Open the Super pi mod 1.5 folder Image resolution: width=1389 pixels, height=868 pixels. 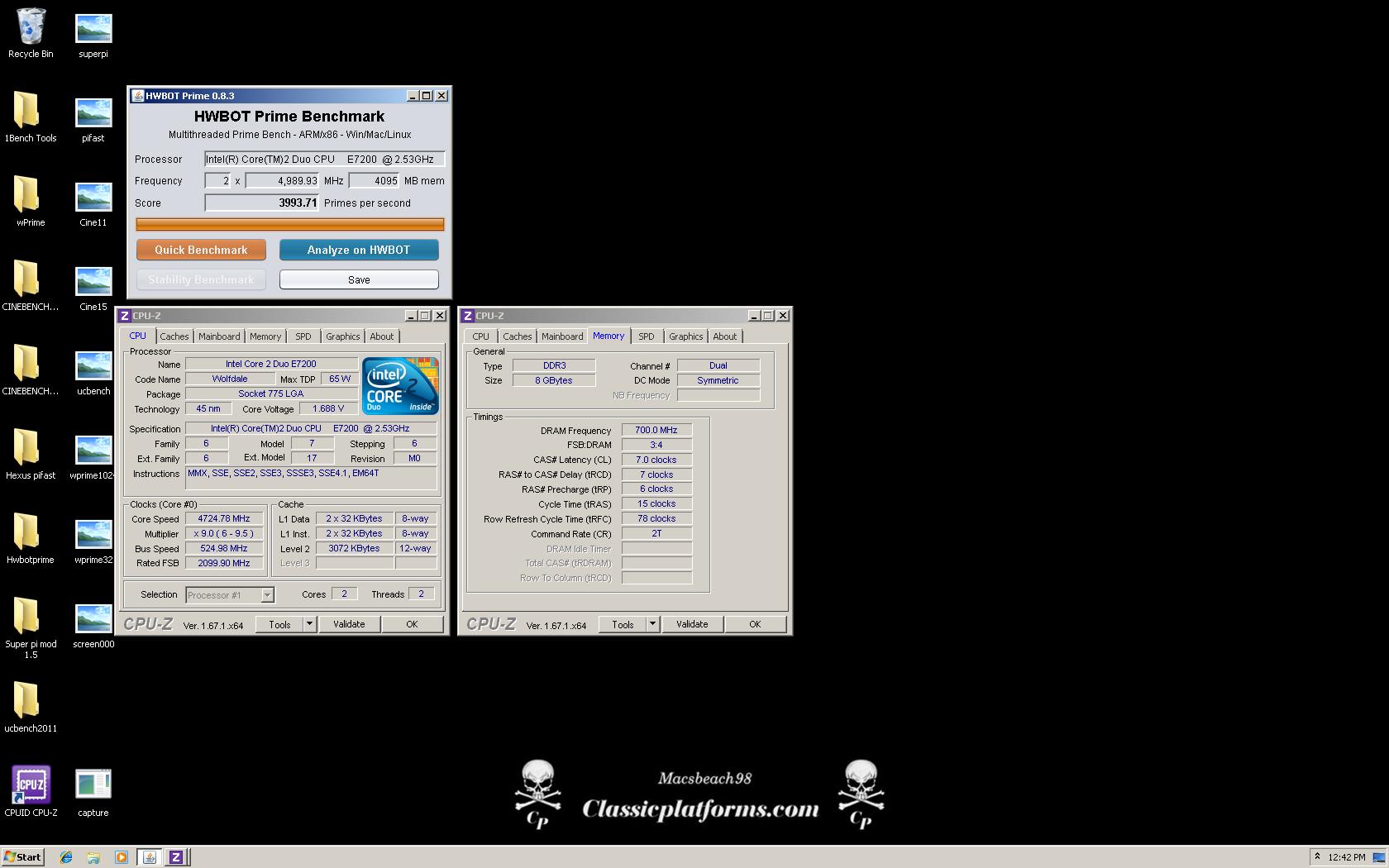coord(31,628)
